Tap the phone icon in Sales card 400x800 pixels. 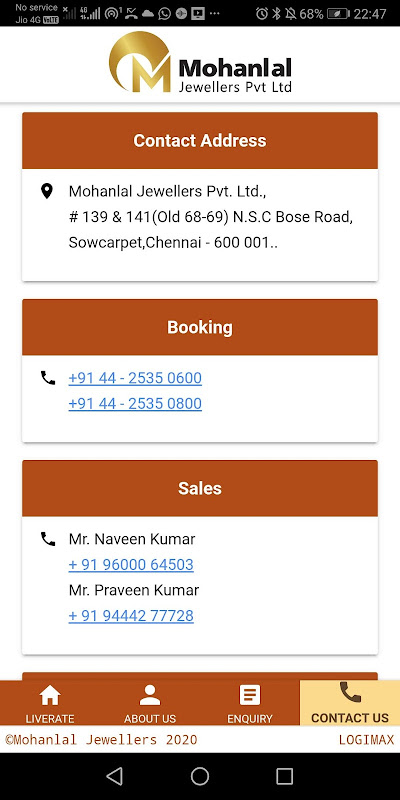click(x=48, y=539)
